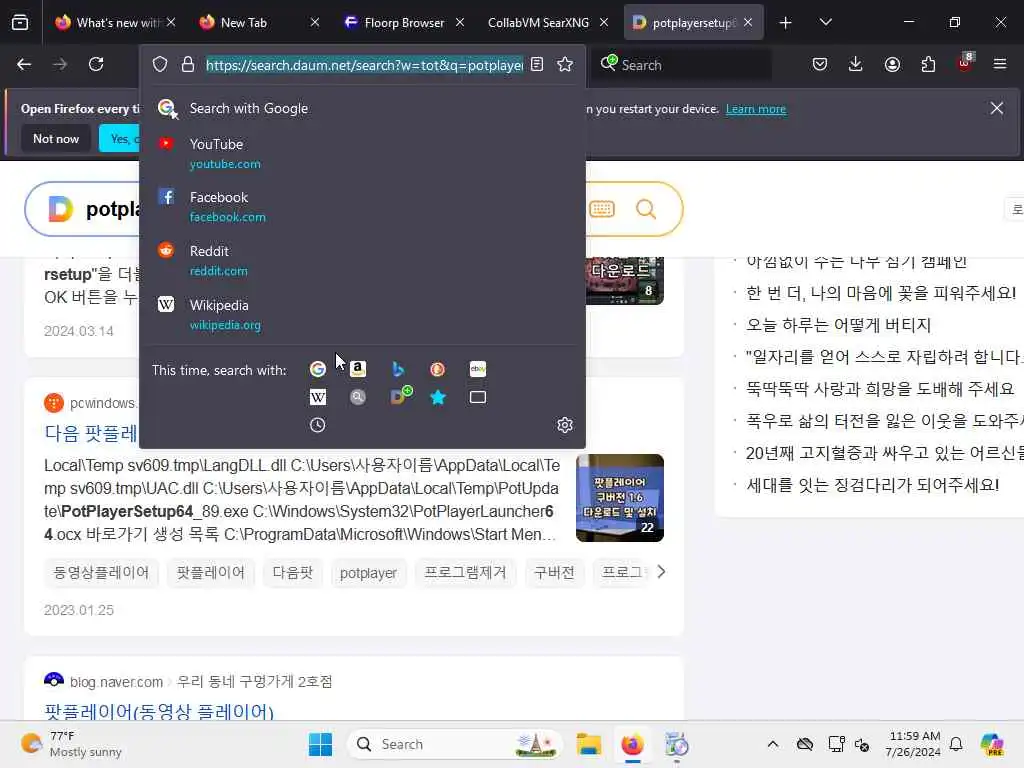The image size is (1024, 768).
Task: Open Extensions puzzle icon
Action: click(928, 64)
